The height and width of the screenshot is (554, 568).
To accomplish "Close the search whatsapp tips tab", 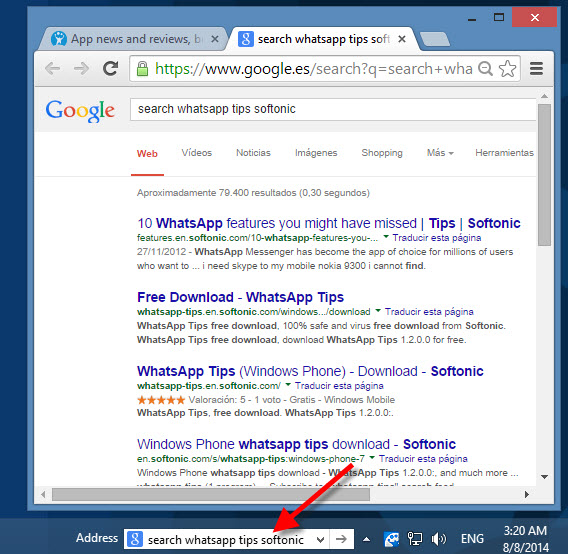I will coord(402,39).
